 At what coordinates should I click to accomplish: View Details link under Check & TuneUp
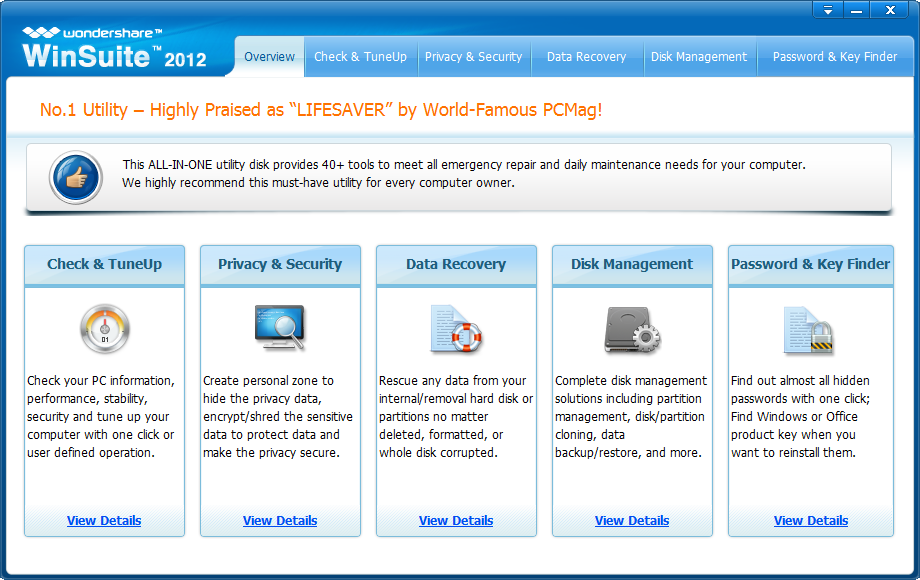pos(104,521)
